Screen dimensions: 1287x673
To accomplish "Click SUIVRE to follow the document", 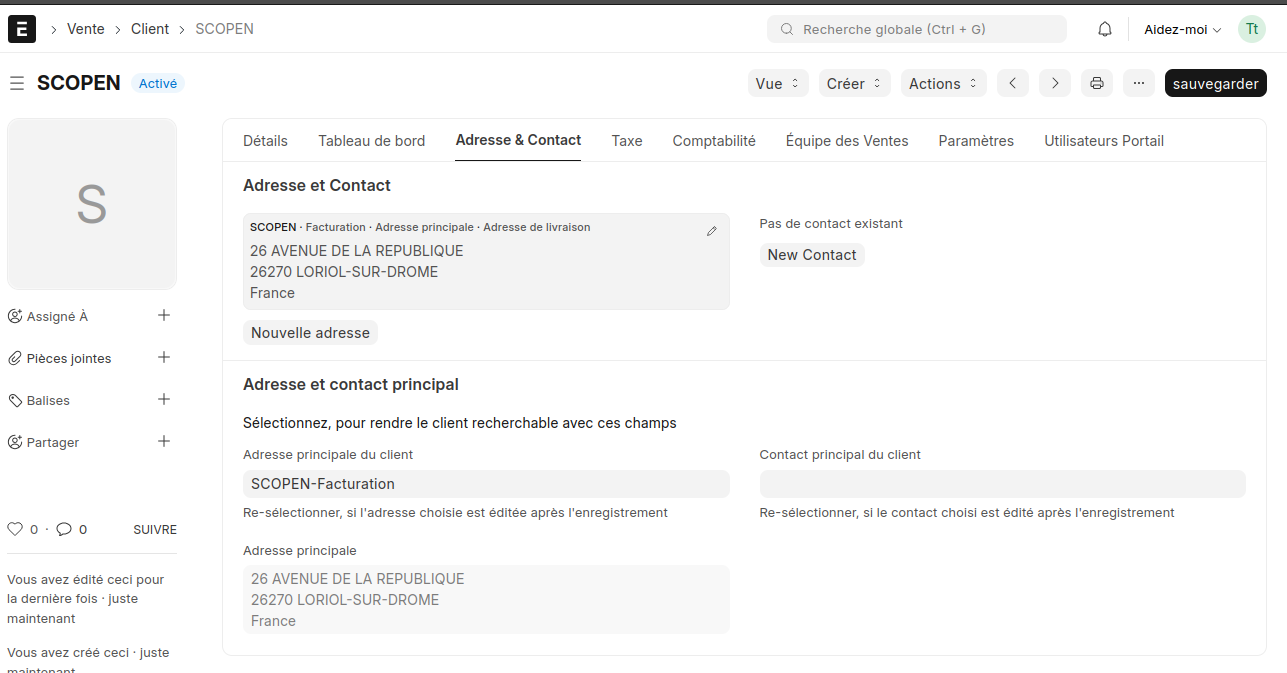I will pyautogui.click(x=155, y=530).
